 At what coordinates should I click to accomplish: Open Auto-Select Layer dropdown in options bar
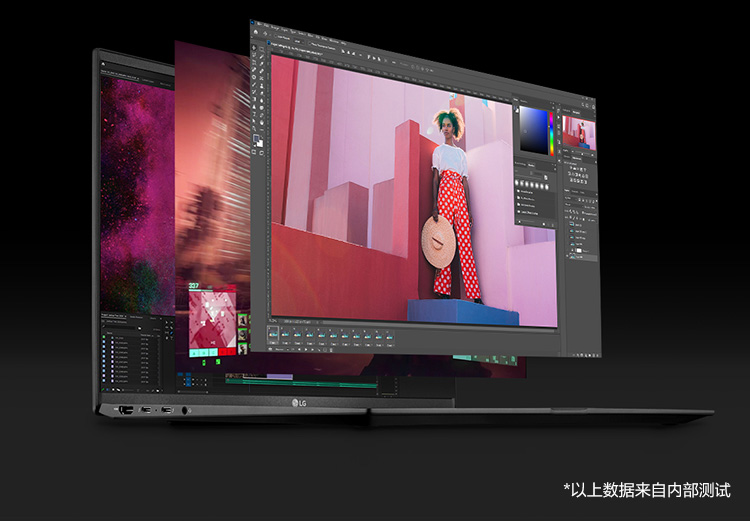coord(299,42)
